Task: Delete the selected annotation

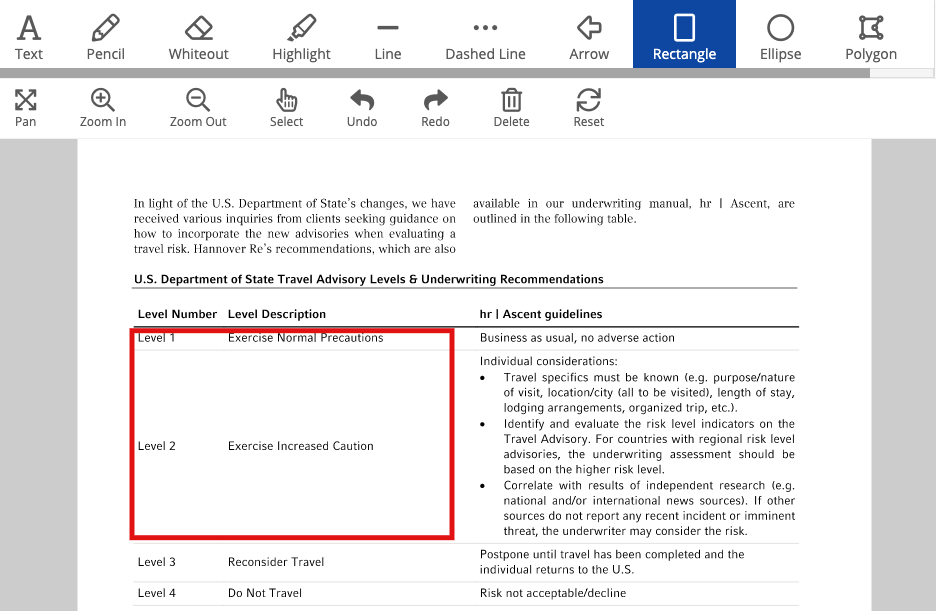Action: click(511, 104)
